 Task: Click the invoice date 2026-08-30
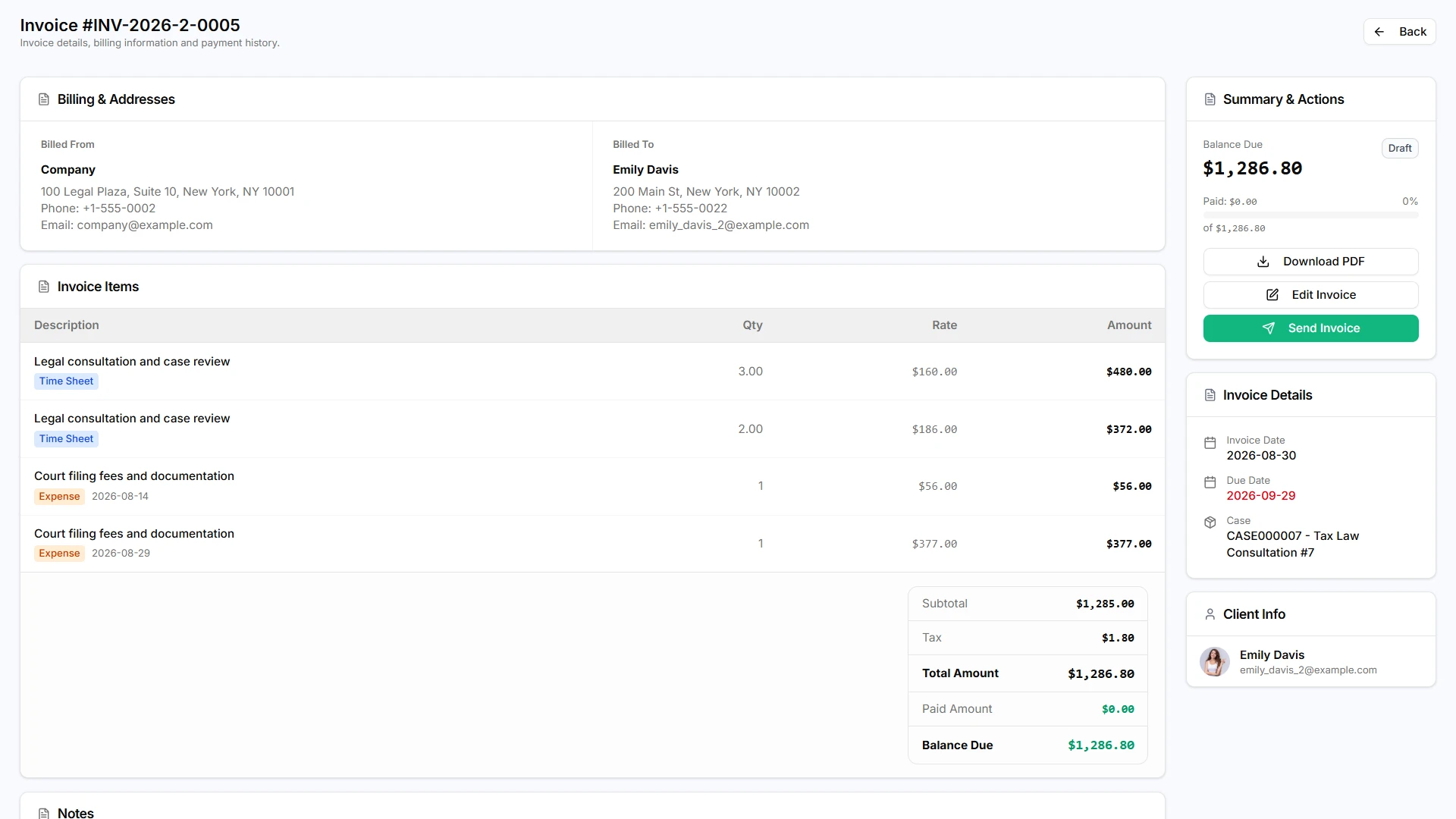coord(1261,456)
